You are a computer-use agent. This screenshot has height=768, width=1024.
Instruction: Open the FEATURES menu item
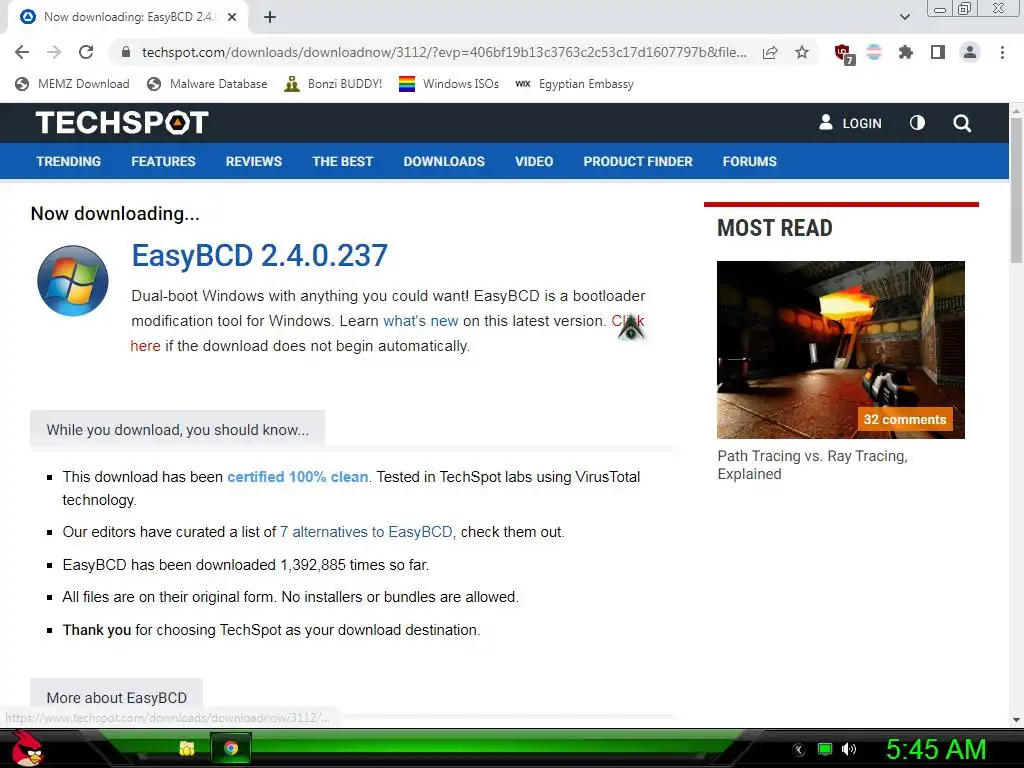tap(163, 161)
